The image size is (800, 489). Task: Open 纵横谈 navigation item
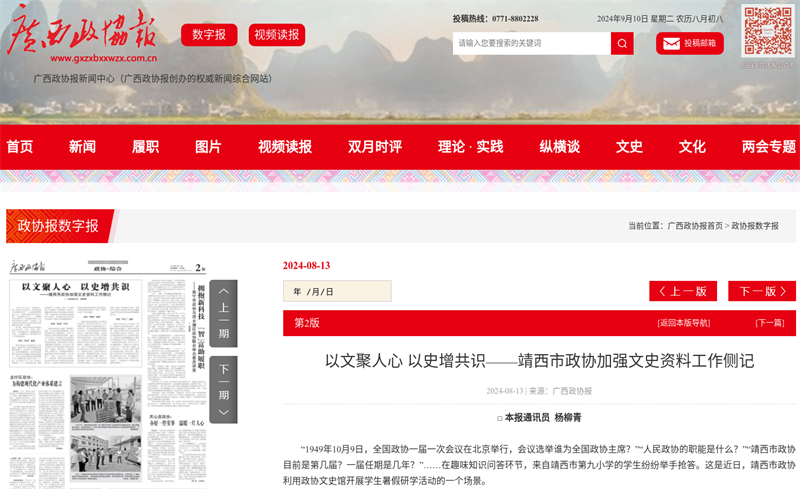click(x=560, y=147)
